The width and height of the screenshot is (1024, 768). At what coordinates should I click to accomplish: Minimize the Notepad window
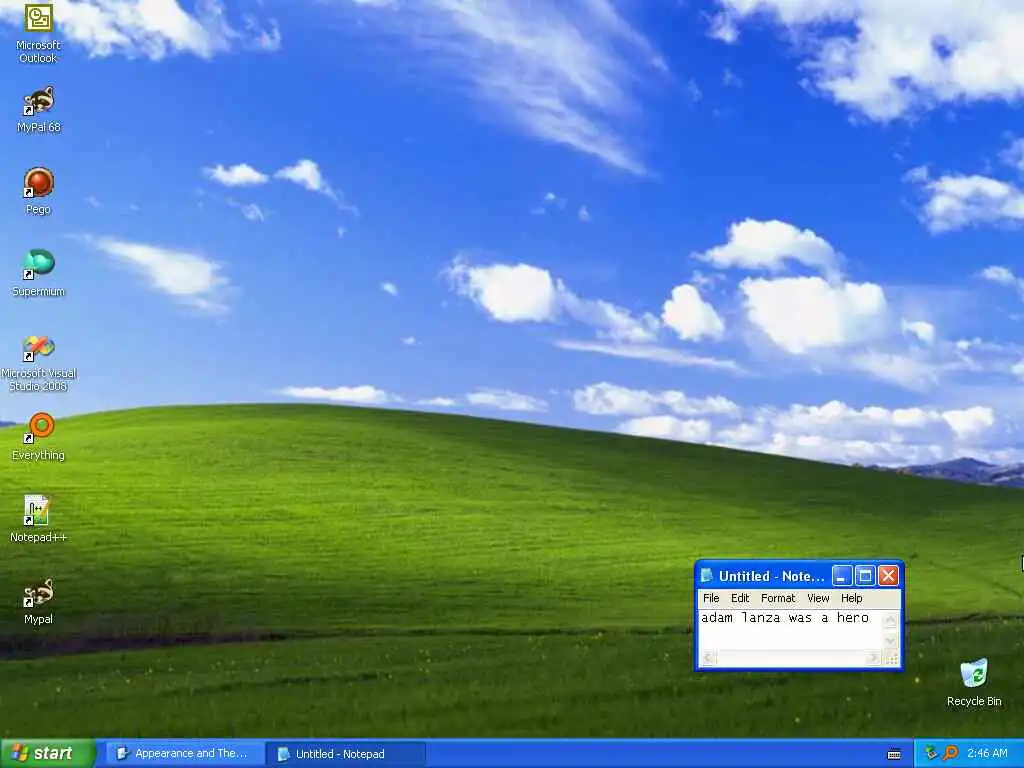tap(842, 575)
